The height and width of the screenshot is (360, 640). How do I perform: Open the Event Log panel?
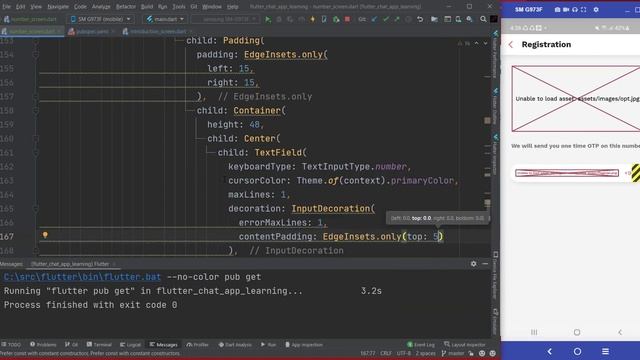(421, 344)
